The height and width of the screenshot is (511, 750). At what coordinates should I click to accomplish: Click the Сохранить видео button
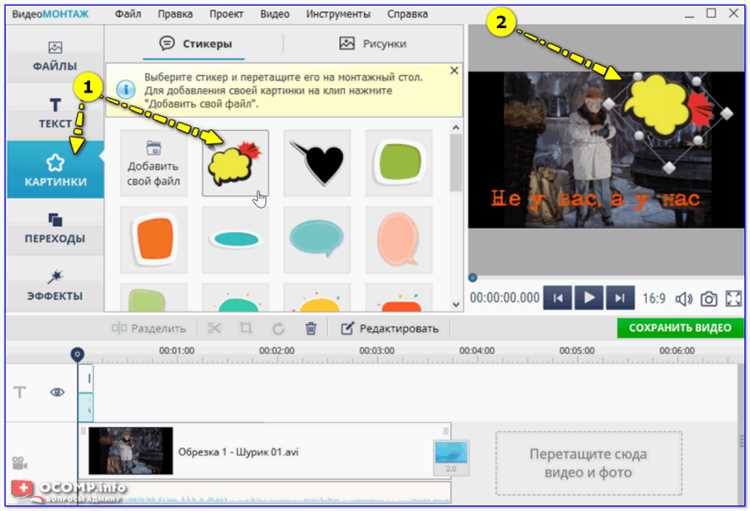[x=680, y=328]
